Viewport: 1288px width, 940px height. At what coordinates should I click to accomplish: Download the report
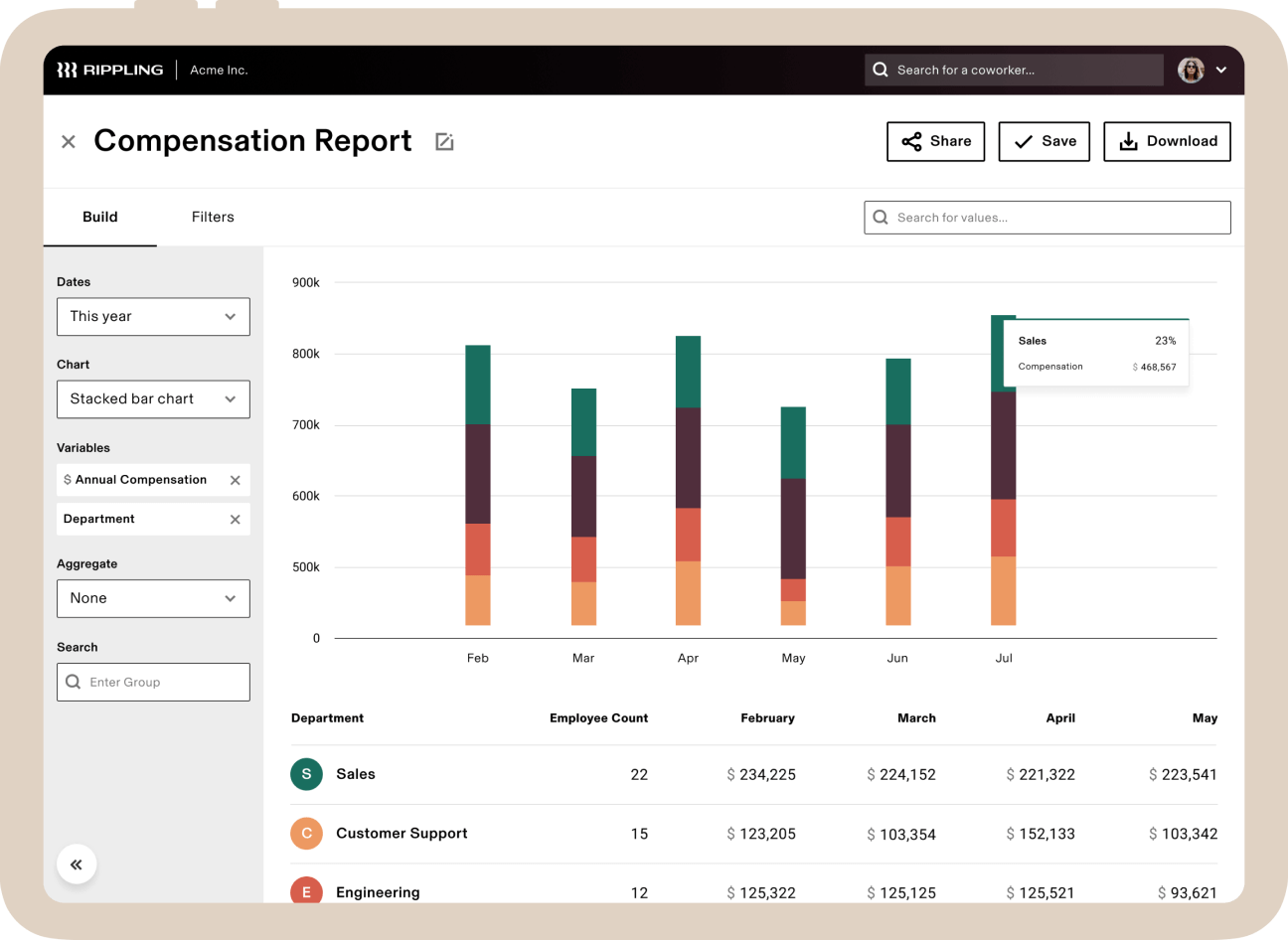pyautogui.click(x=1168, y=141)
